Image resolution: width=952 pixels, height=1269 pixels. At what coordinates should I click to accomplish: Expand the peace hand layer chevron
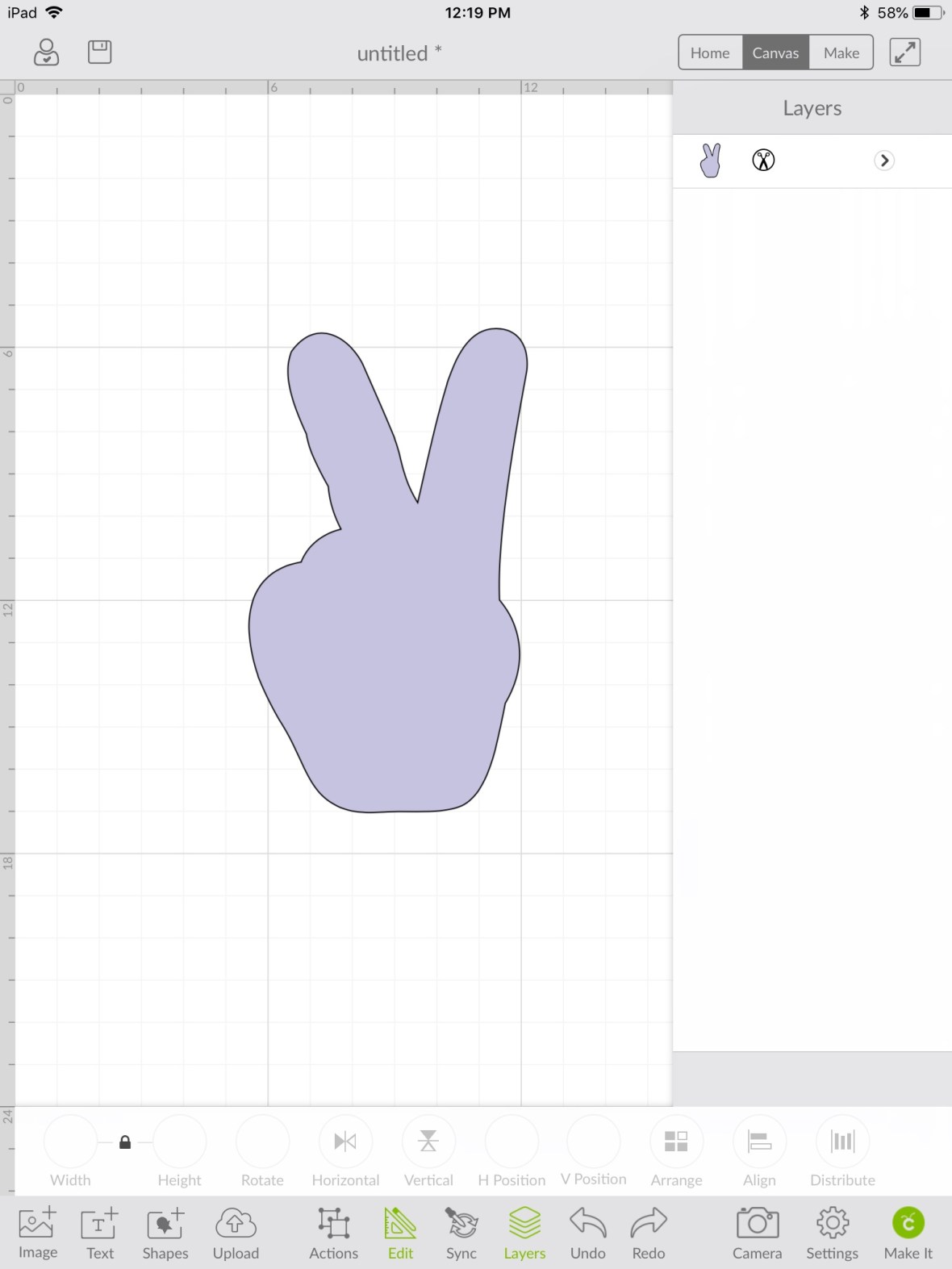click(884, 161)
